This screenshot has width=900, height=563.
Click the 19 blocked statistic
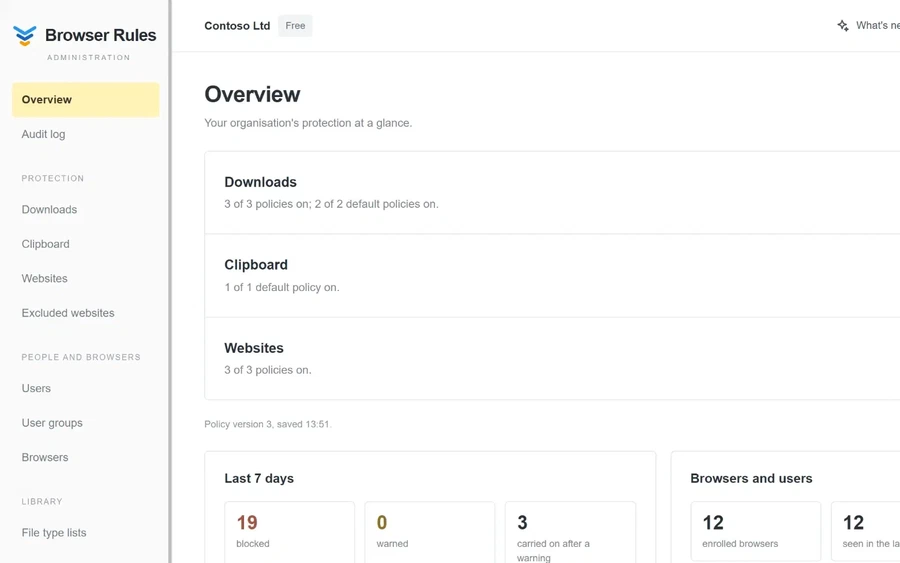pyautogui.click(x=289, y=531)
